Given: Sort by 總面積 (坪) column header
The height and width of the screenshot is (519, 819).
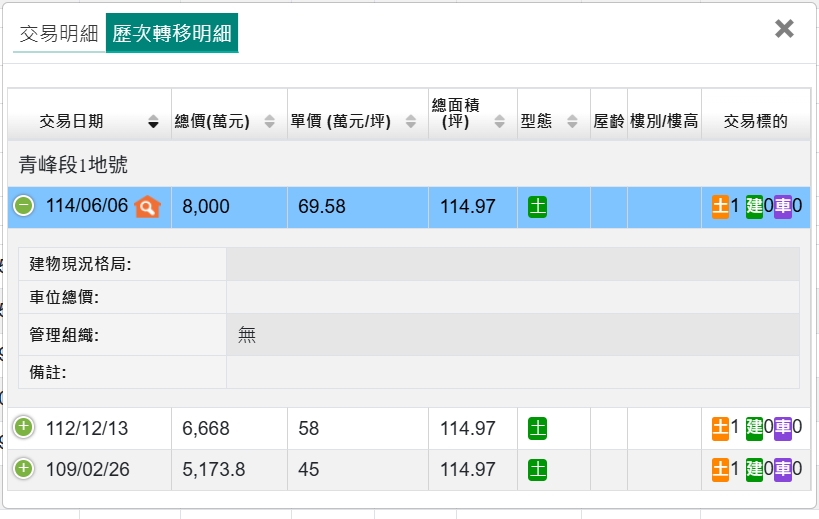Looking at the screenshot, I should (472, 114).
